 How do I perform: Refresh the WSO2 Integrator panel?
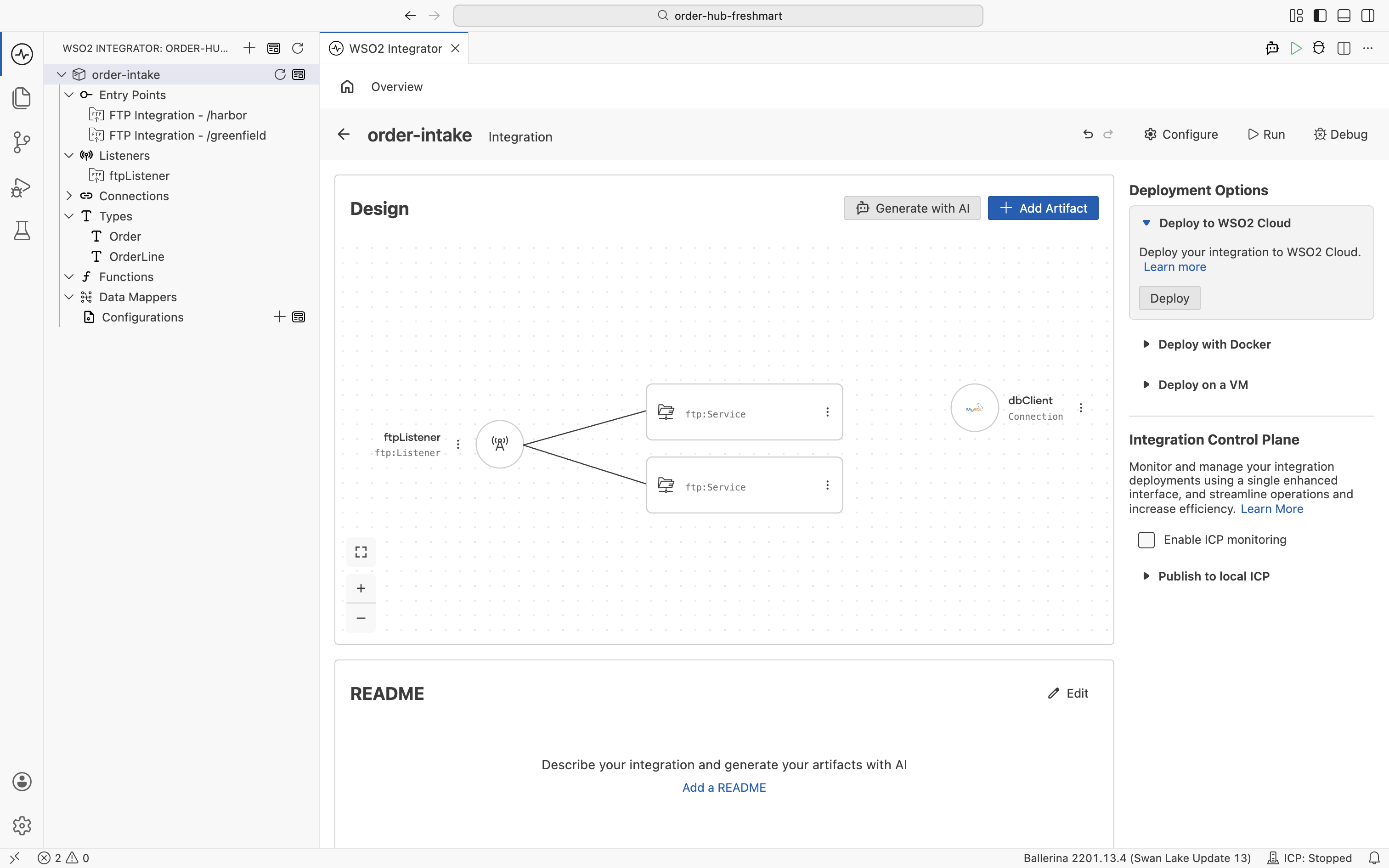point(297,48)
